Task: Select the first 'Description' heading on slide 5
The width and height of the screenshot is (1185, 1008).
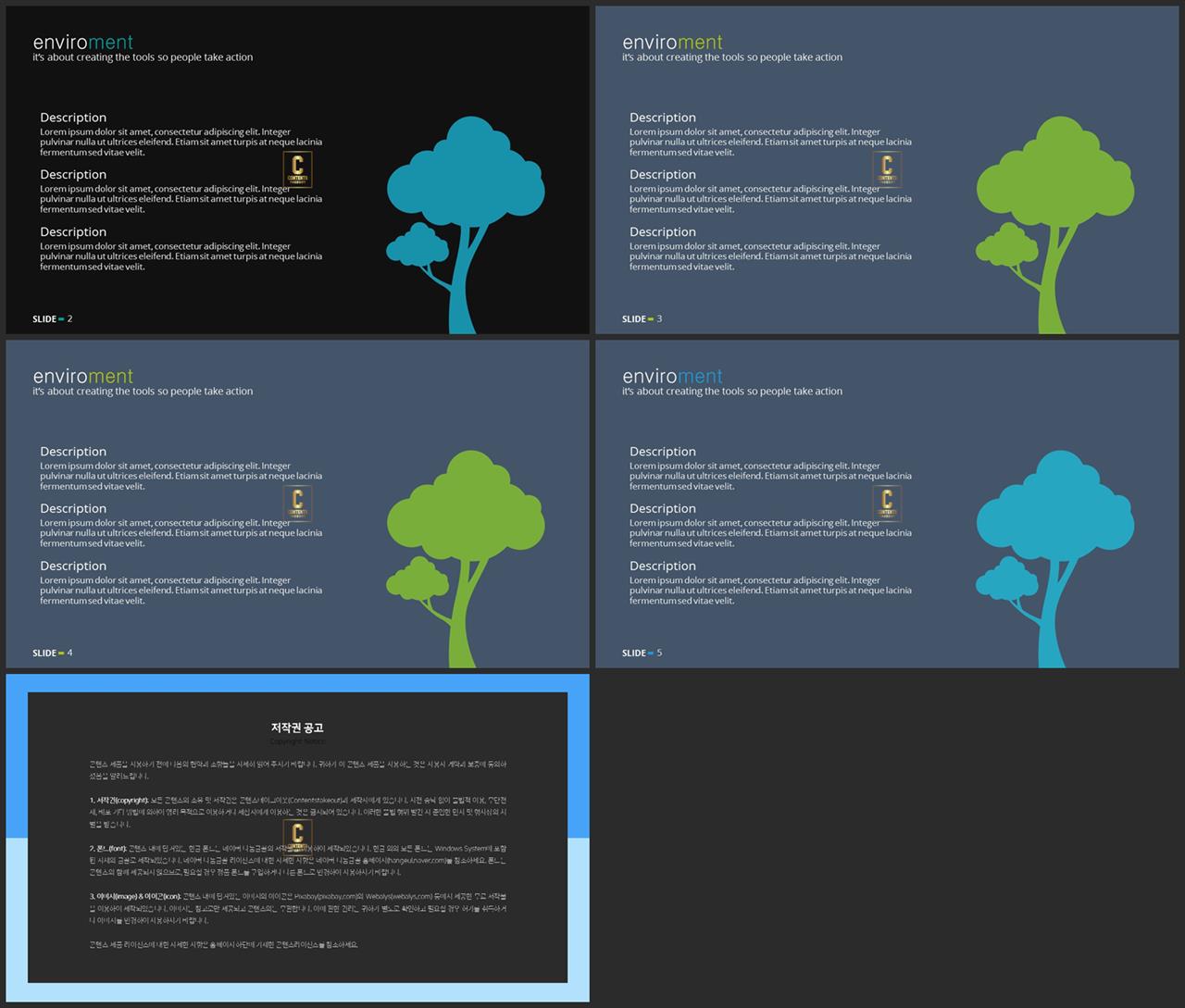Action: (x=663, y=452)
